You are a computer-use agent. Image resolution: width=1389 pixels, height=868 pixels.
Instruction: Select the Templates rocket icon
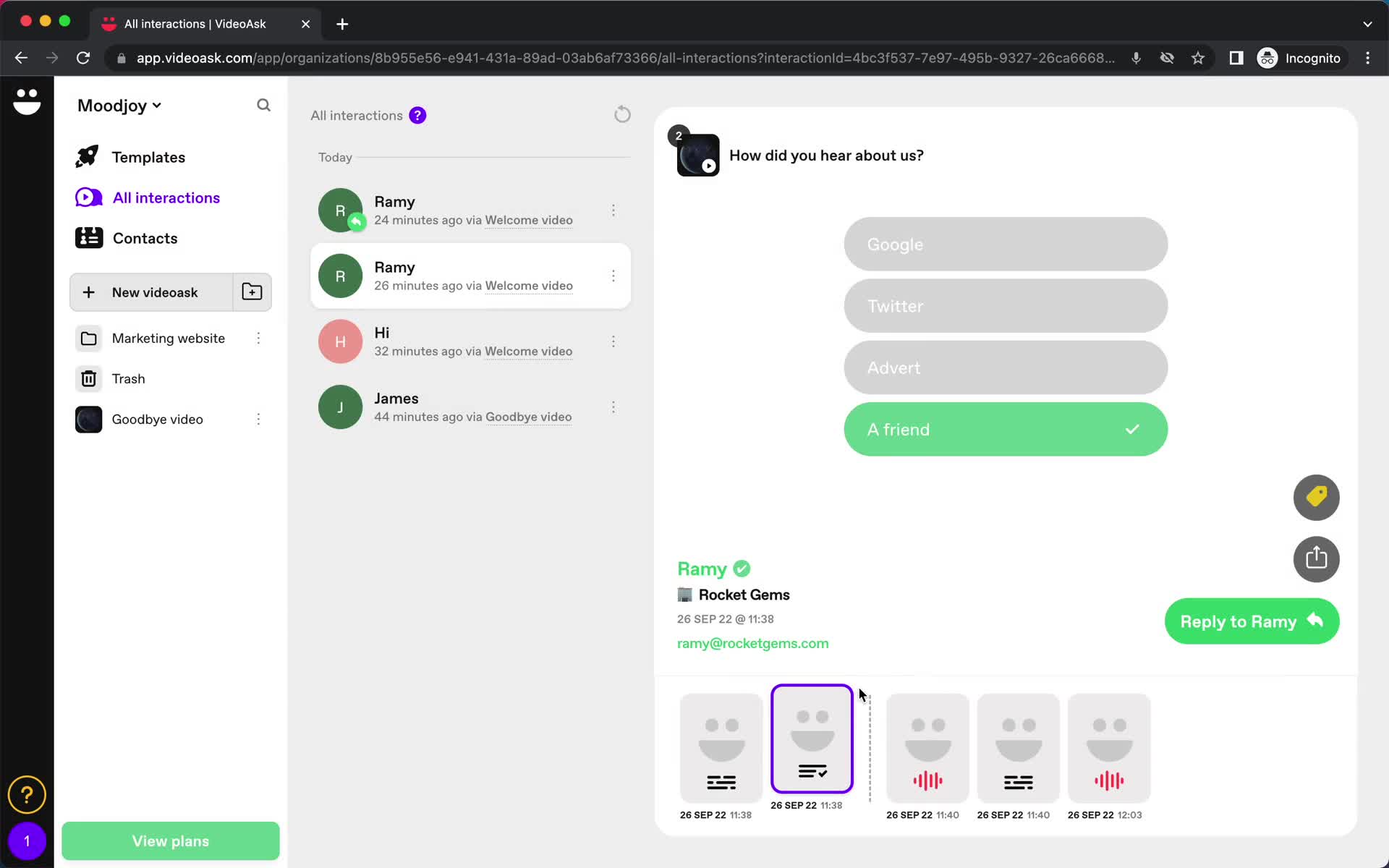pyautogui.click(x=88, y=157)
